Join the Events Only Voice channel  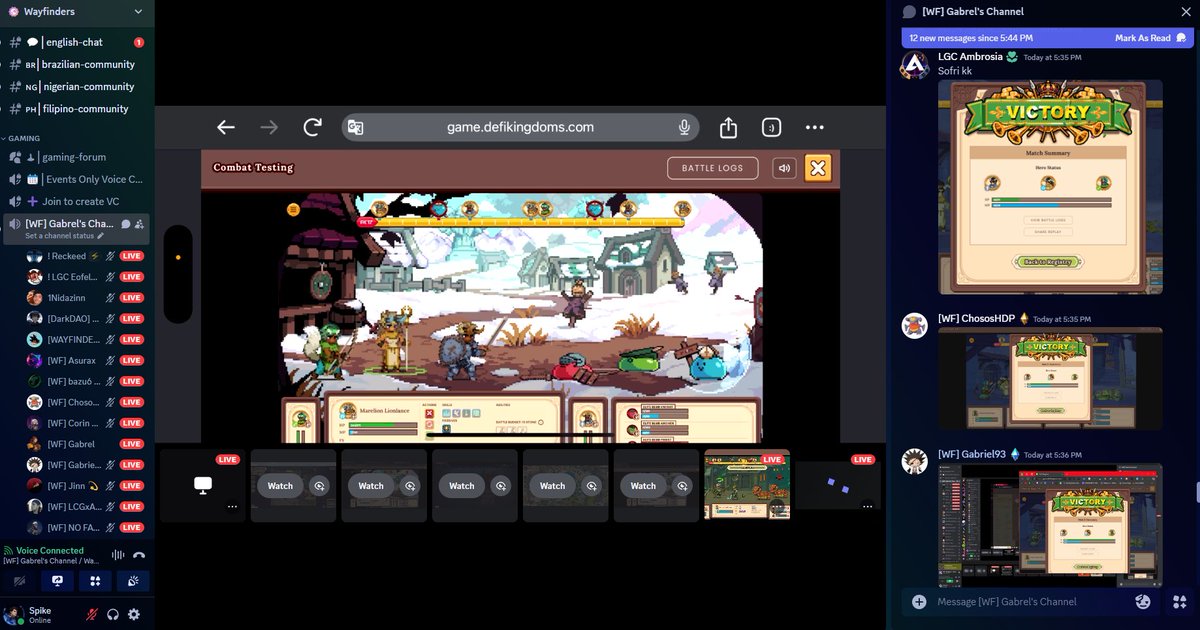coord(77,179)
